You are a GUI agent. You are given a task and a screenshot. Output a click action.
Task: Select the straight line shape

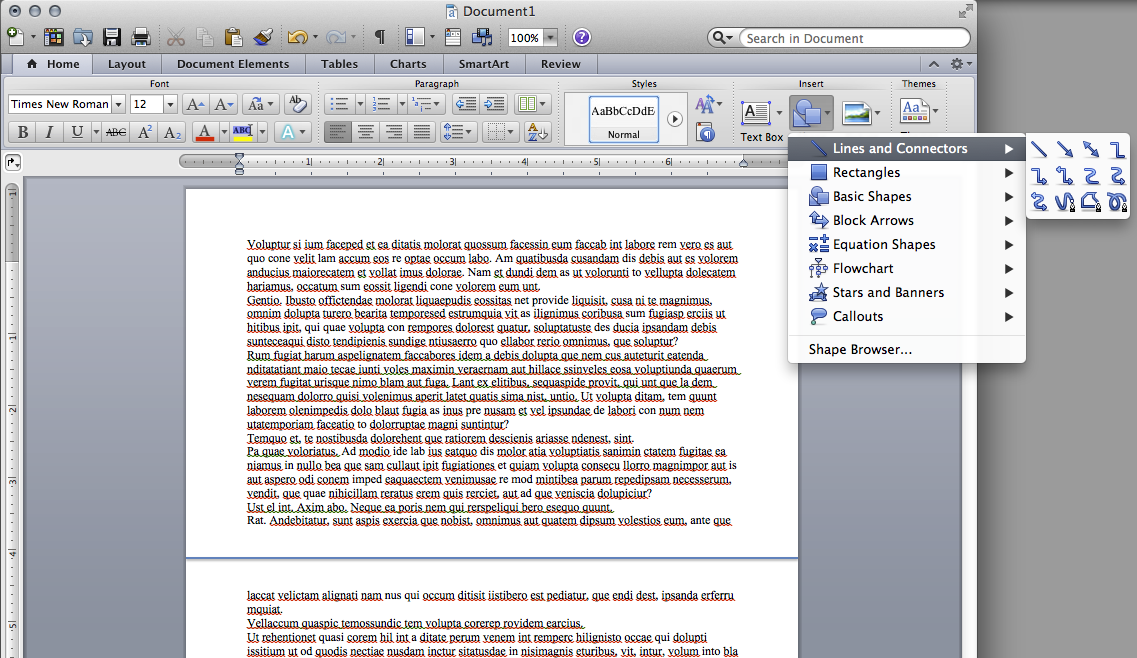1040,150
